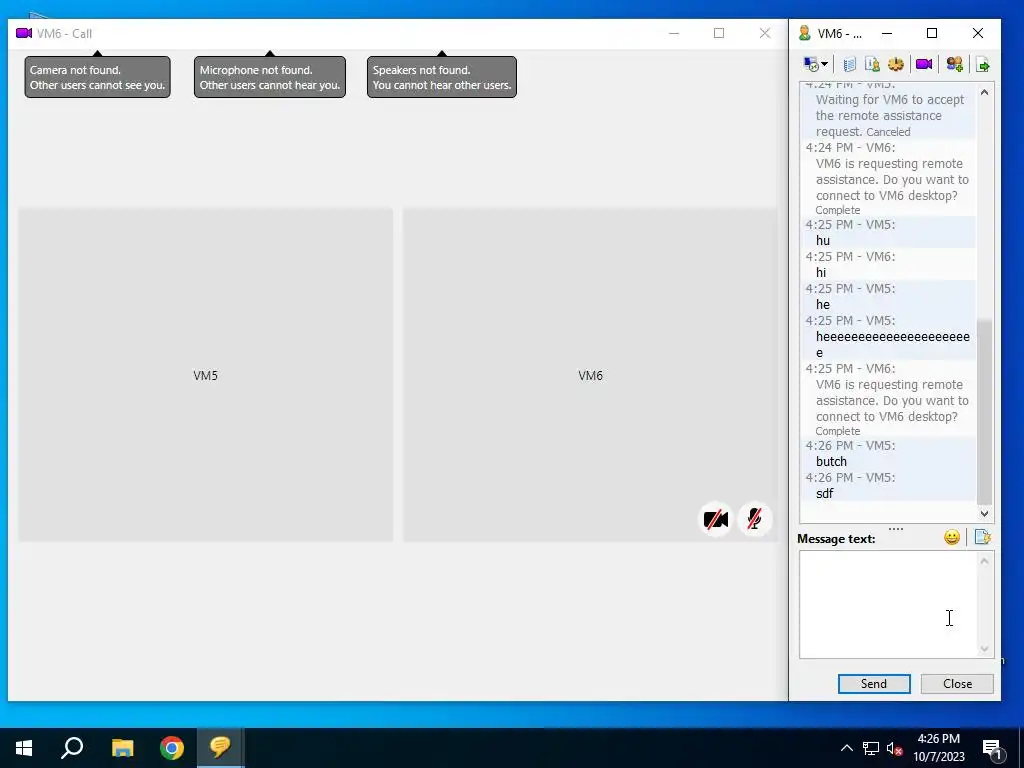Focus the Message text input box

pos(888,604)
